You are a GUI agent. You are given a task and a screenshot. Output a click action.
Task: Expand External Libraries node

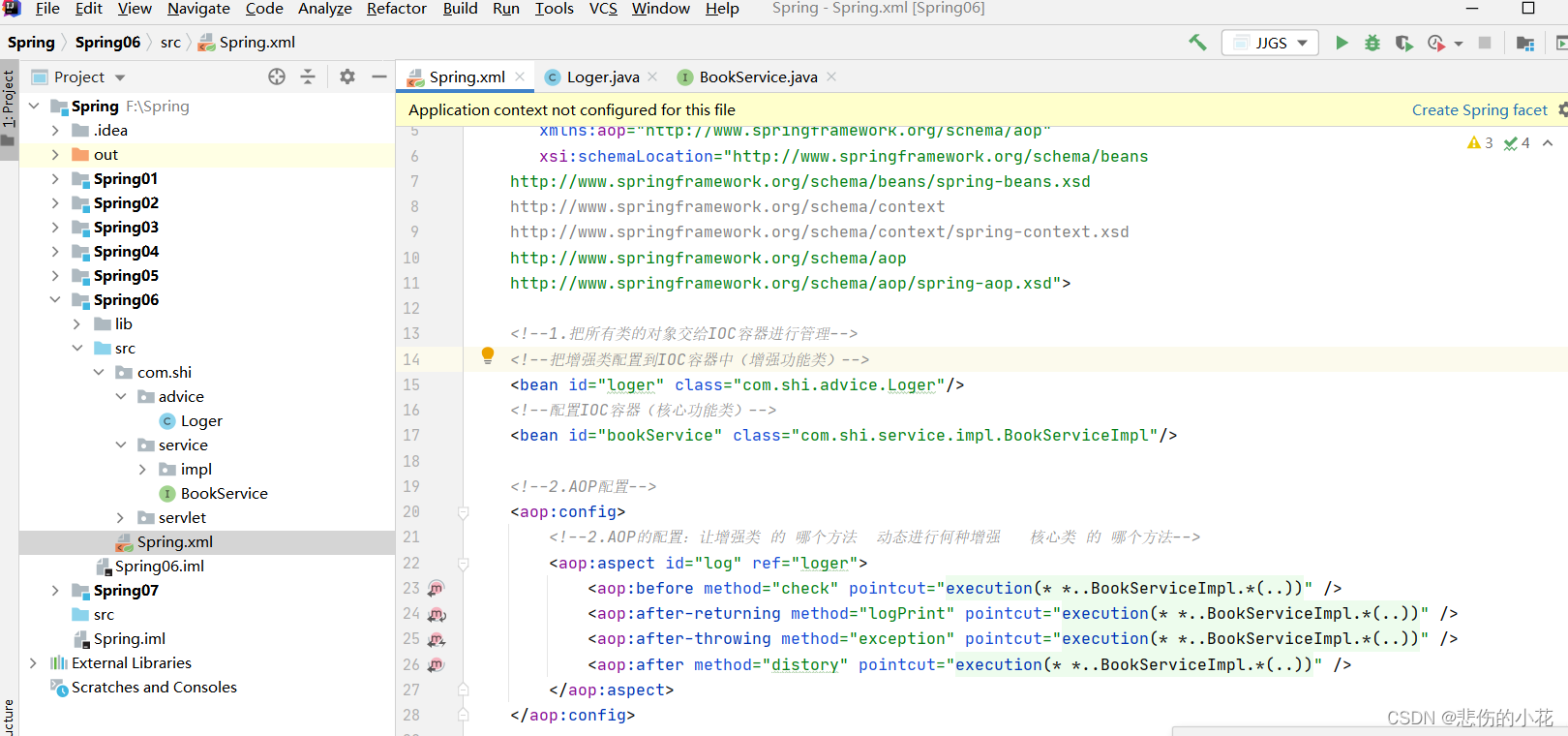click(34, 663)
